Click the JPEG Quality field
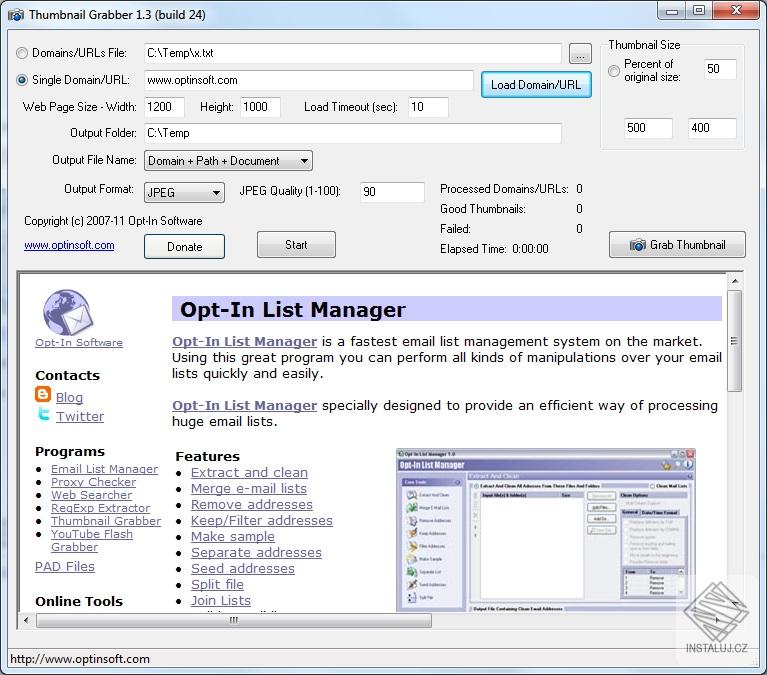 392,192
